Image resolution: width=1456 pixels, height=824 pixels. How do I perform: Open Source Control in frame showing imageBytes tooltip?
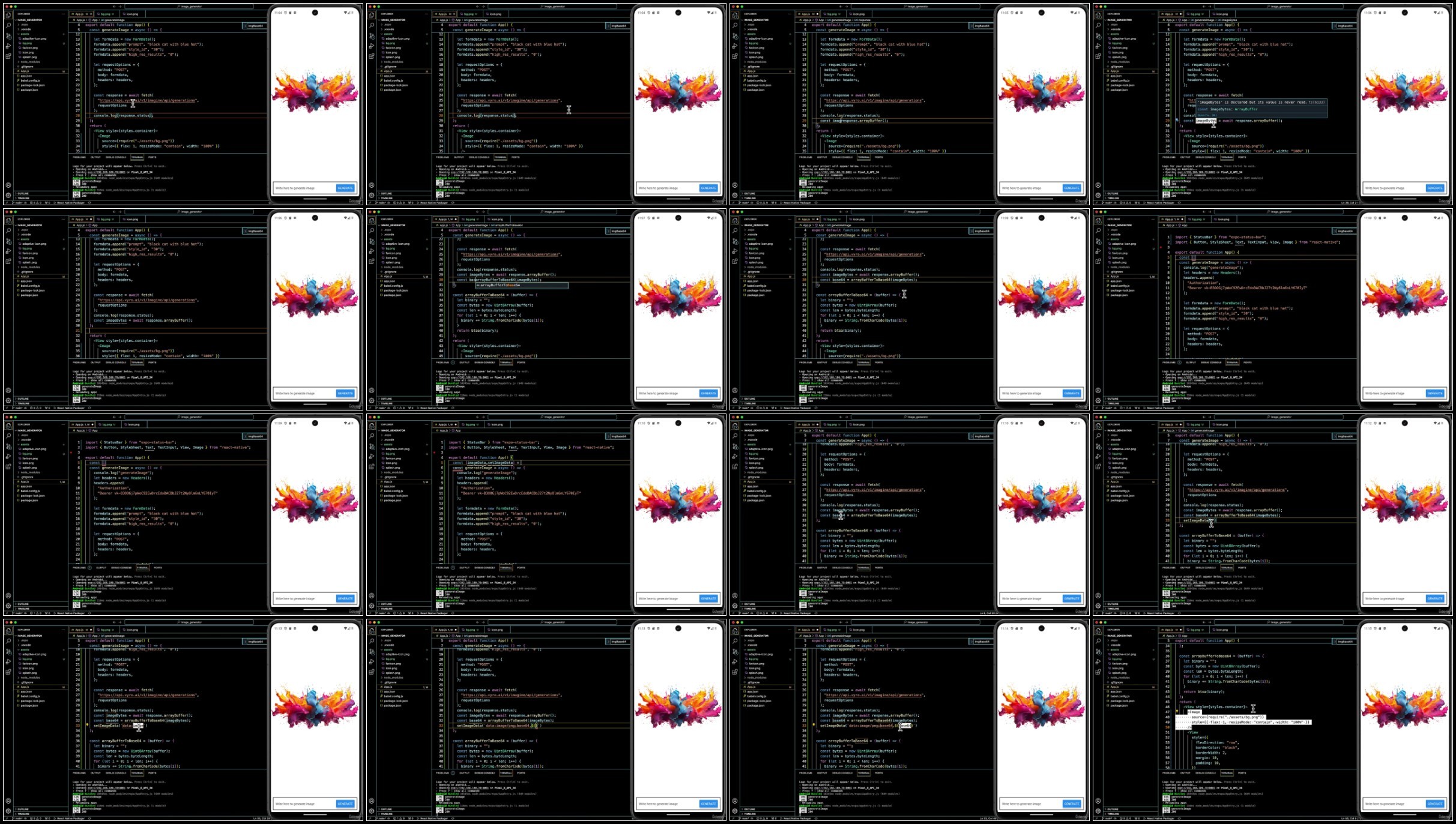pyautogui.click(x=1098, y=35)
